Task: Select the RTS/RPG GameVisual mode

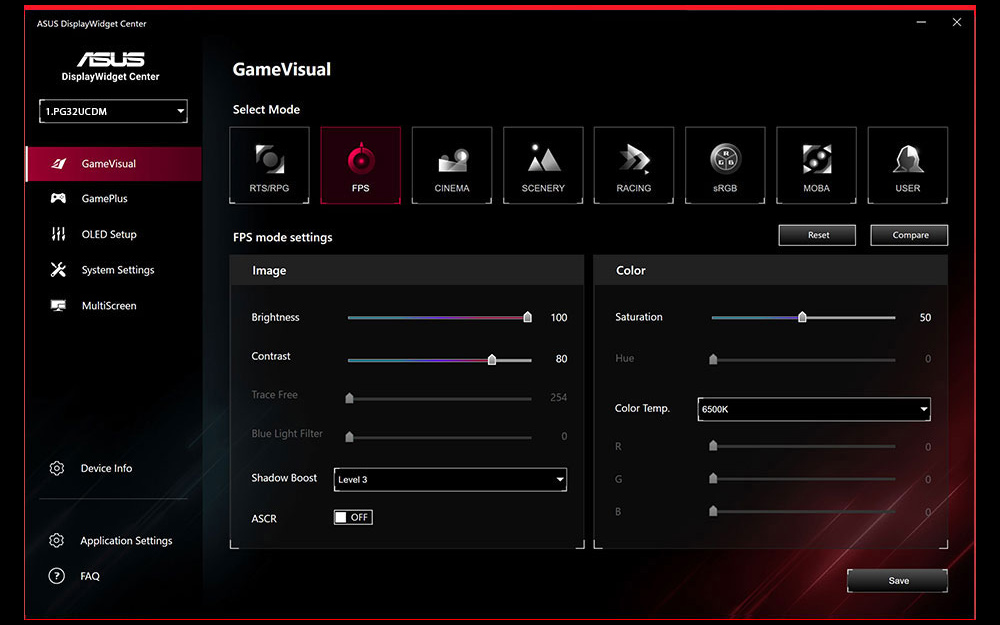Action: click(269, 164)
